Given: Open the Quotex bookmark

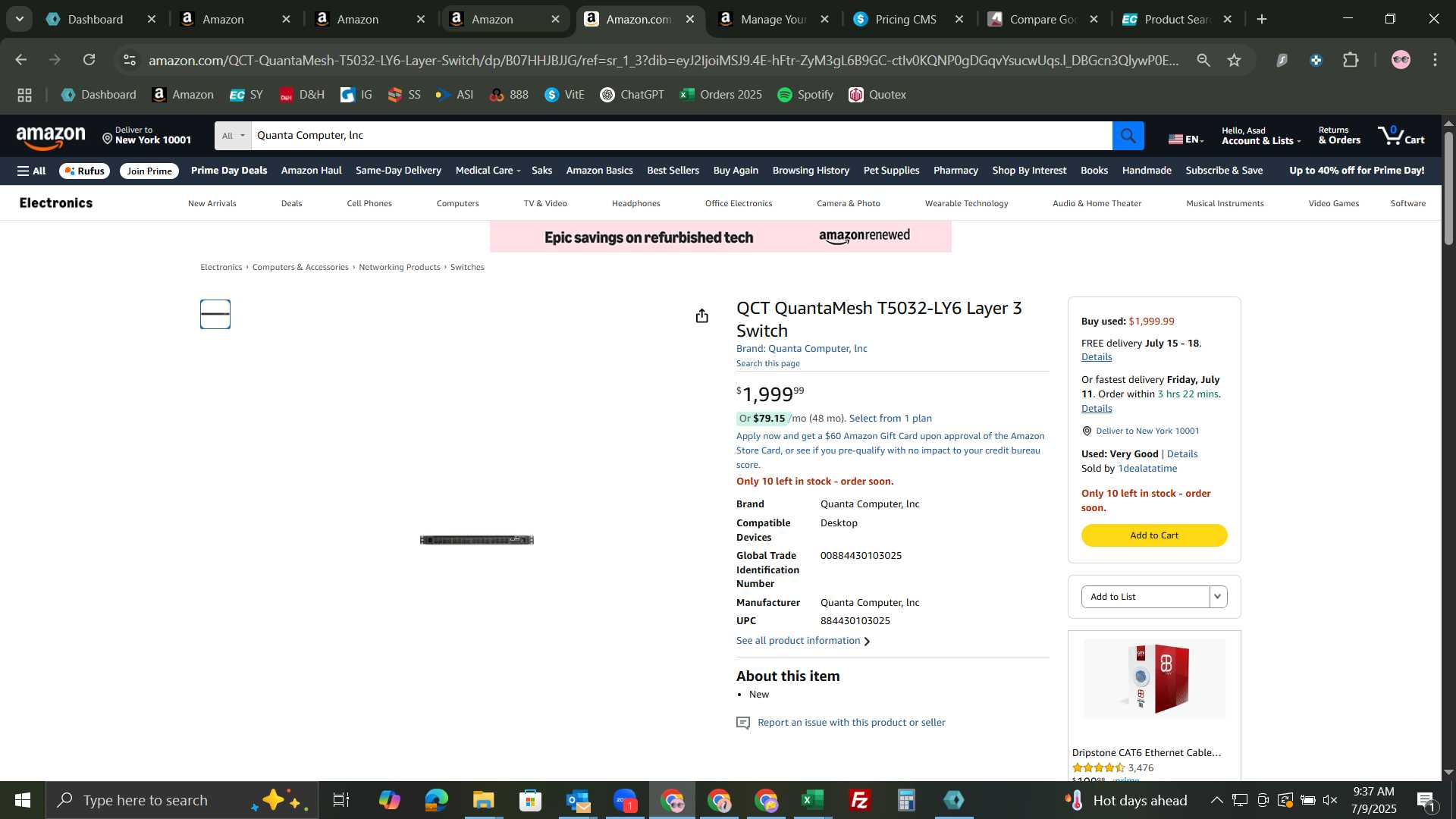Looking at the screenshot, I should 877,95.
